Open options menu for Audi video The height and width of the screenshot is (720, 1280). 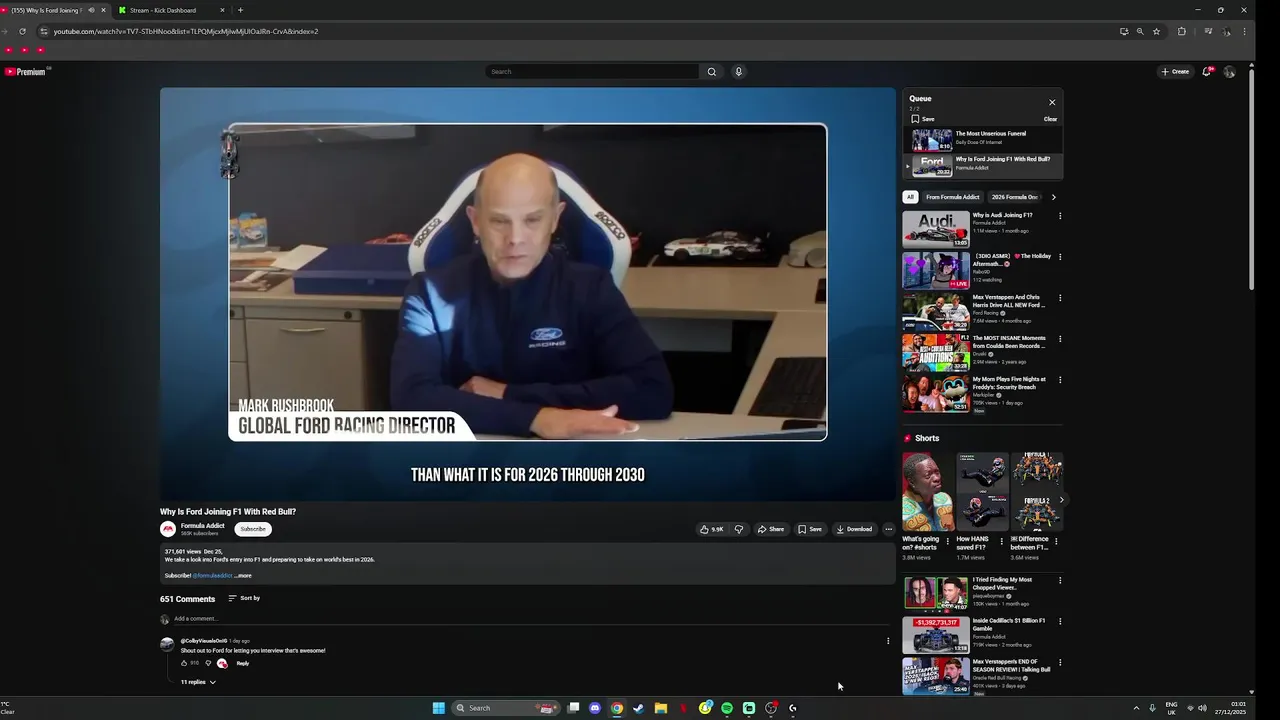coord(1060,216)
